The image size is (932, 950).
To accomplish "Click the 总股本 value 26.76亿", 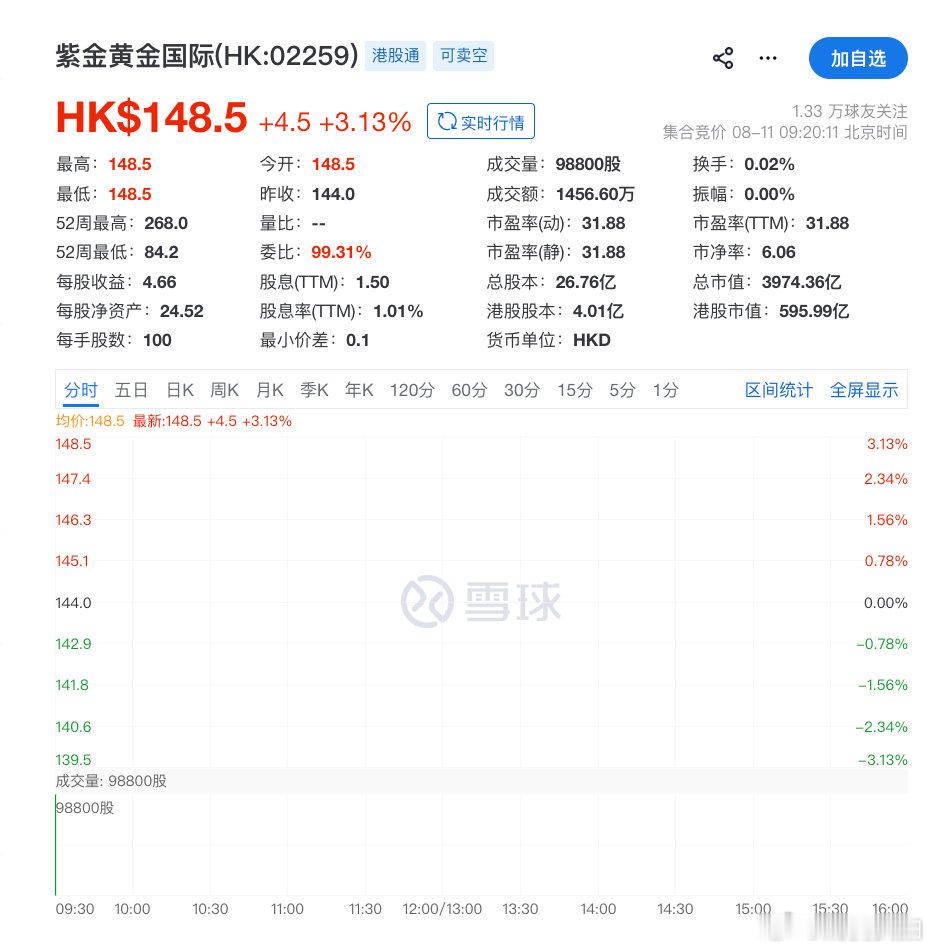I will 586,282.
